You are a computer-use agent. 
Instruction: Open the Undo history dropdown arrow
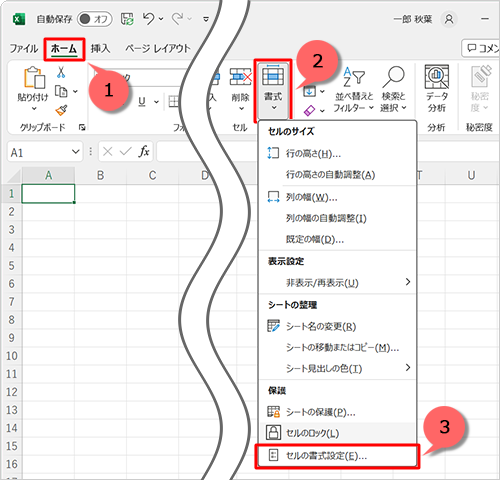pos(161,19)
